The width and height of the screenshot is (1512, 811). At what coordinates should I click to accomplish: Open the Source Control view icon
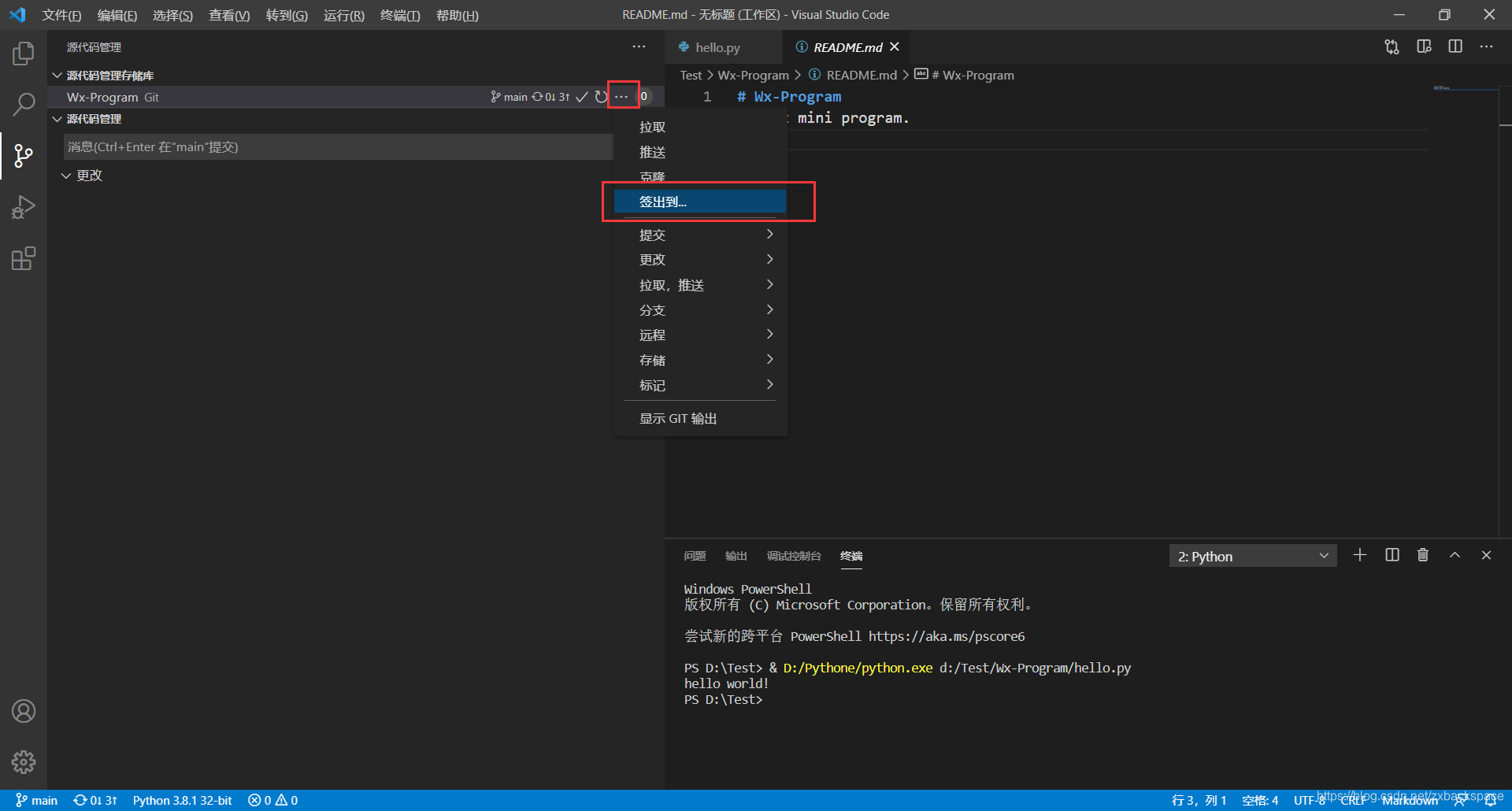click(24, 156)
